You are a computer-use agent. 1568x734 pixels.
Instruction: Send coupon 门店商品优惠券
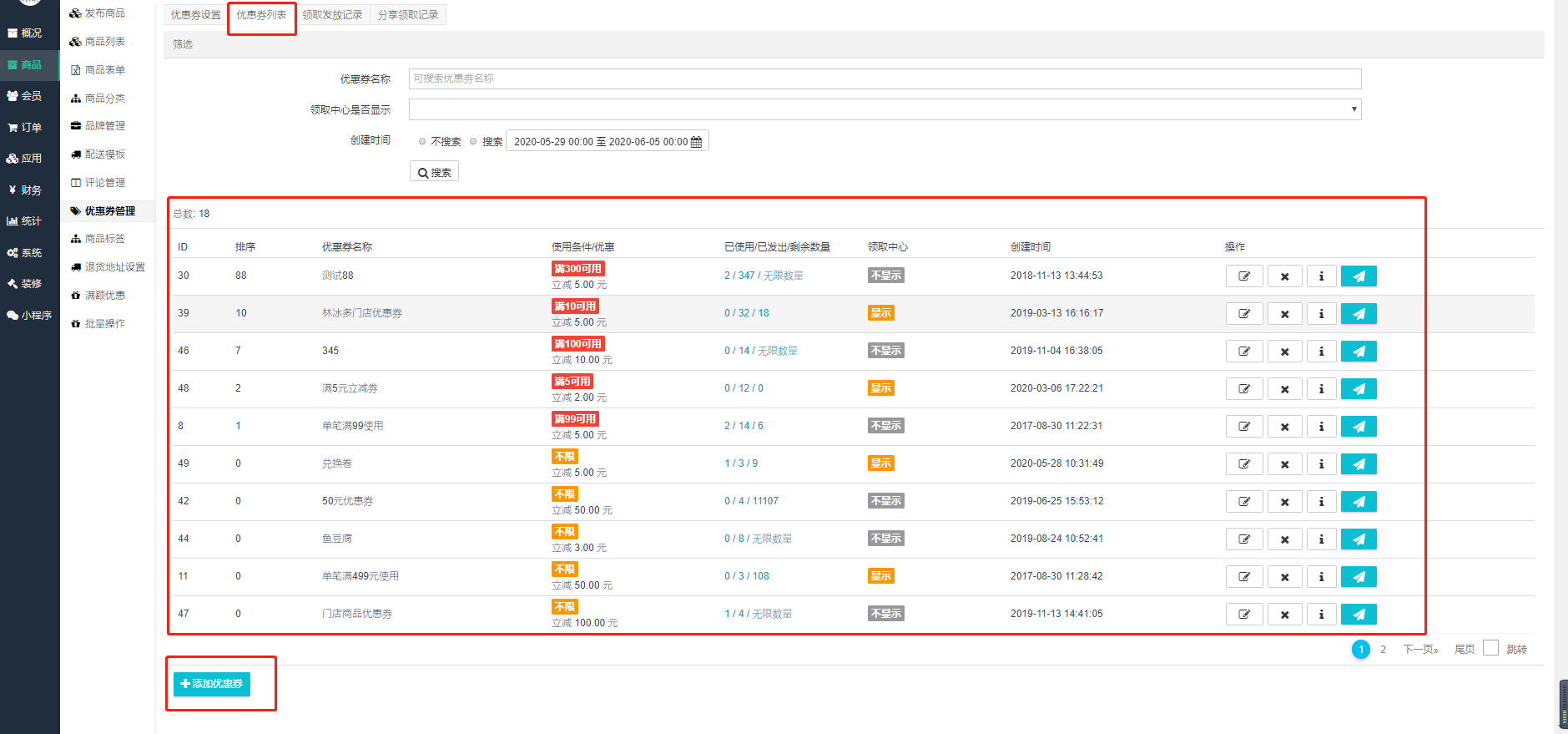tap(1359, 615)
